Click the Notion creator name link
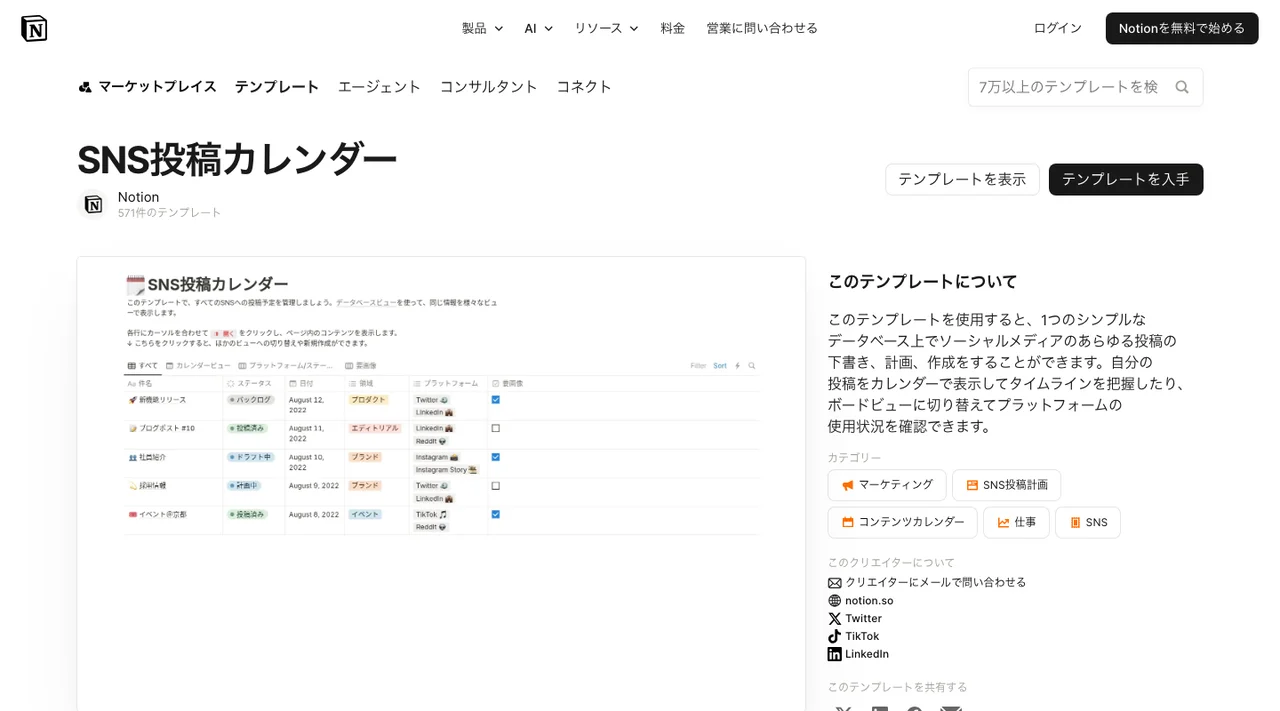The width and height of the screenshot is (1280, 711). pyautogui.click(x=138, y=197)
